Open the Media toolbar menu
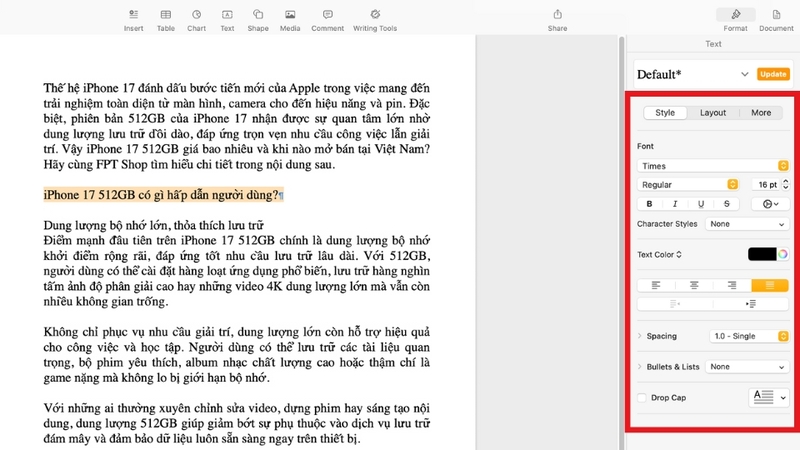Screen dimensions: 800x450 point(290,20)
